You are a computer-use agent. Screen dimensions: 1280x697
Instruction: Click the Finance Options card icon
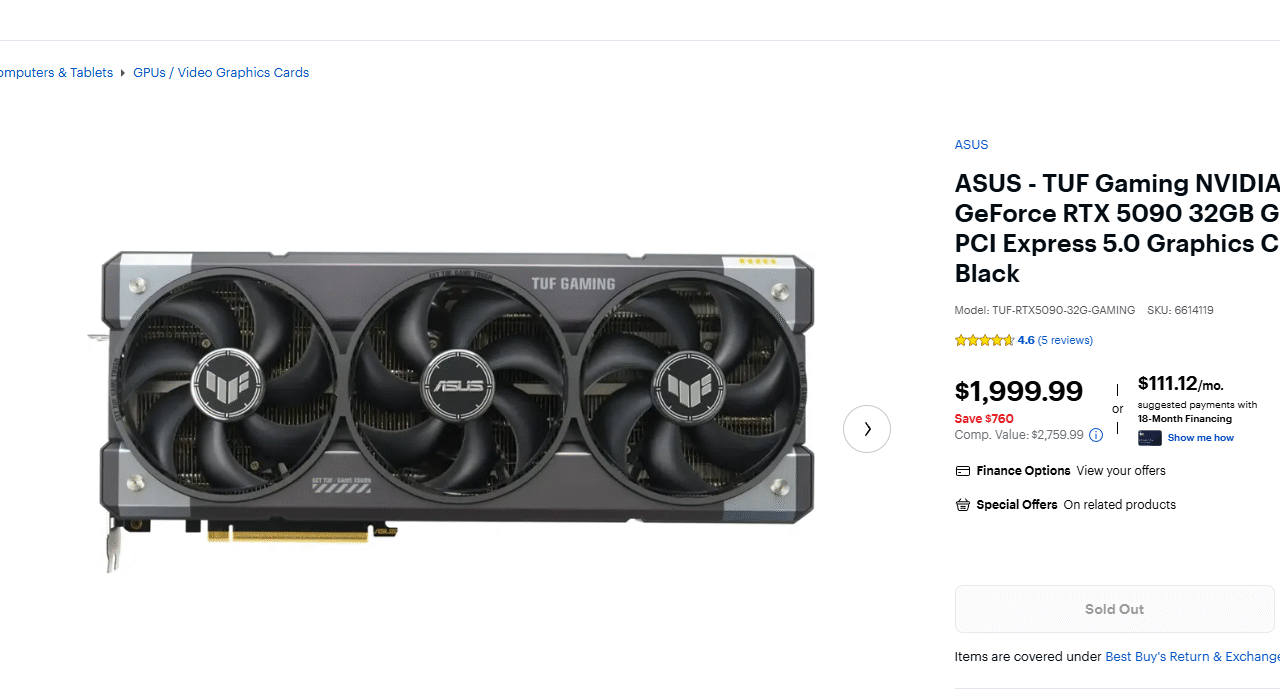click(963, 471)
